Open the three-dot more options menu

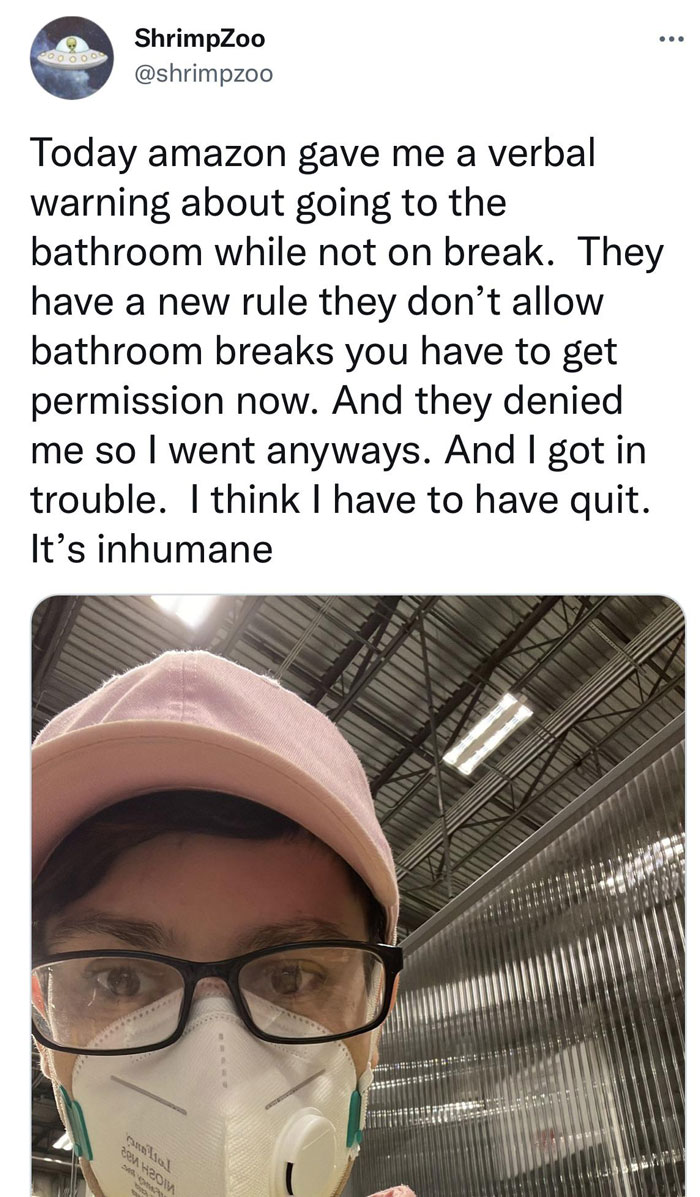click(x=672, y=38)
